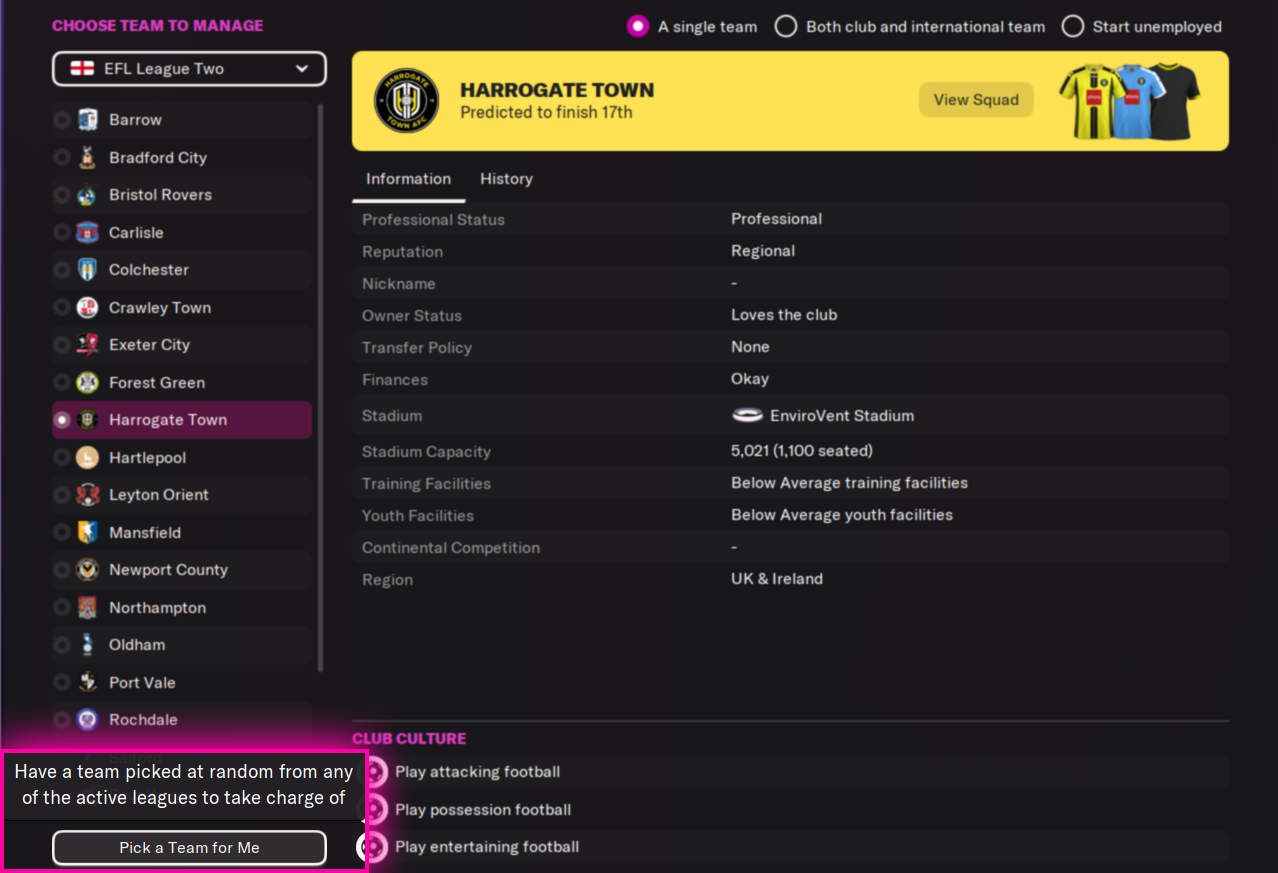Select Mansfield's radio button
Image resolution: width=1278 pixels, height=873 pixels.
62,532
